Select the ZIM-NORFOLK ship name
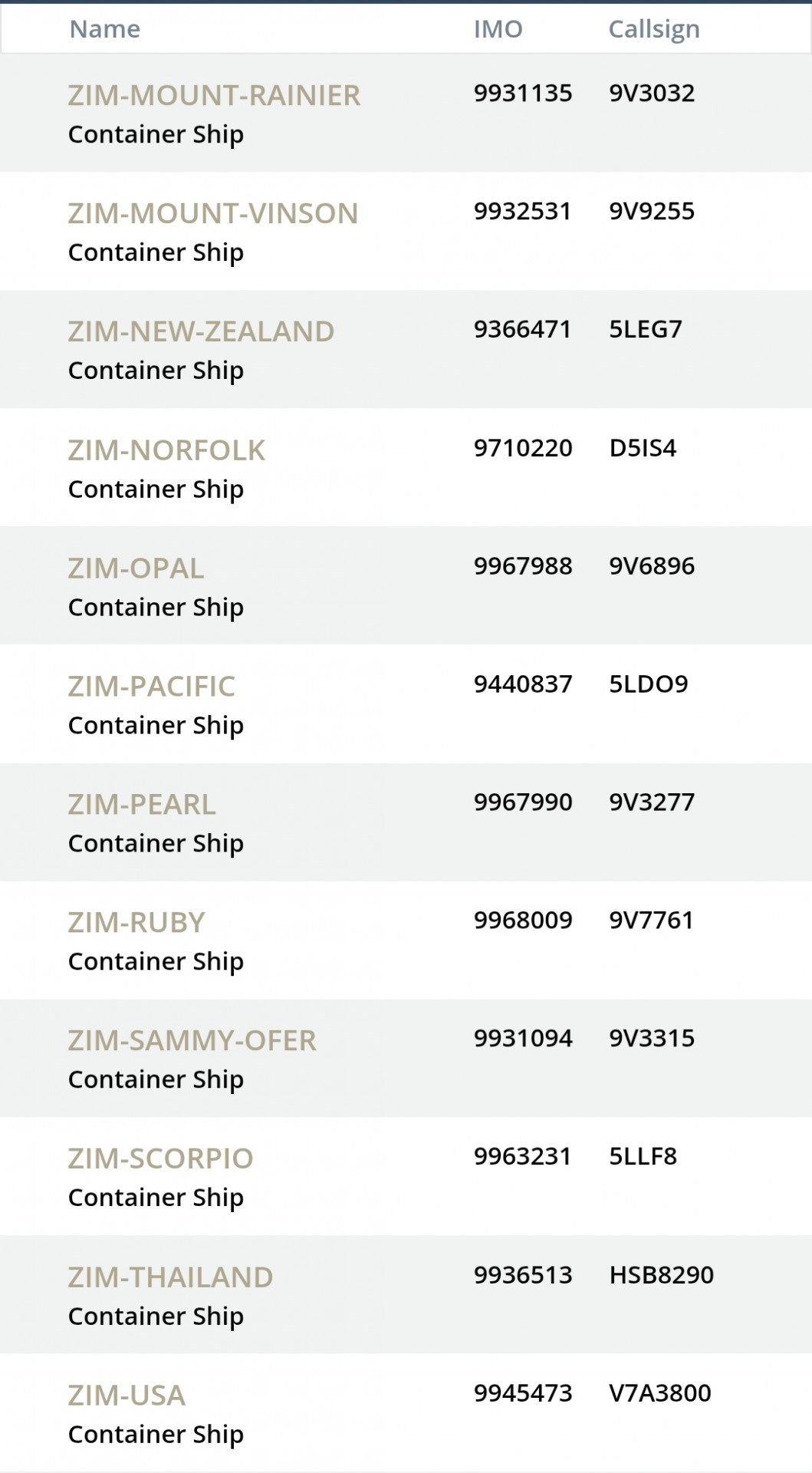 [x=166, y=450]
